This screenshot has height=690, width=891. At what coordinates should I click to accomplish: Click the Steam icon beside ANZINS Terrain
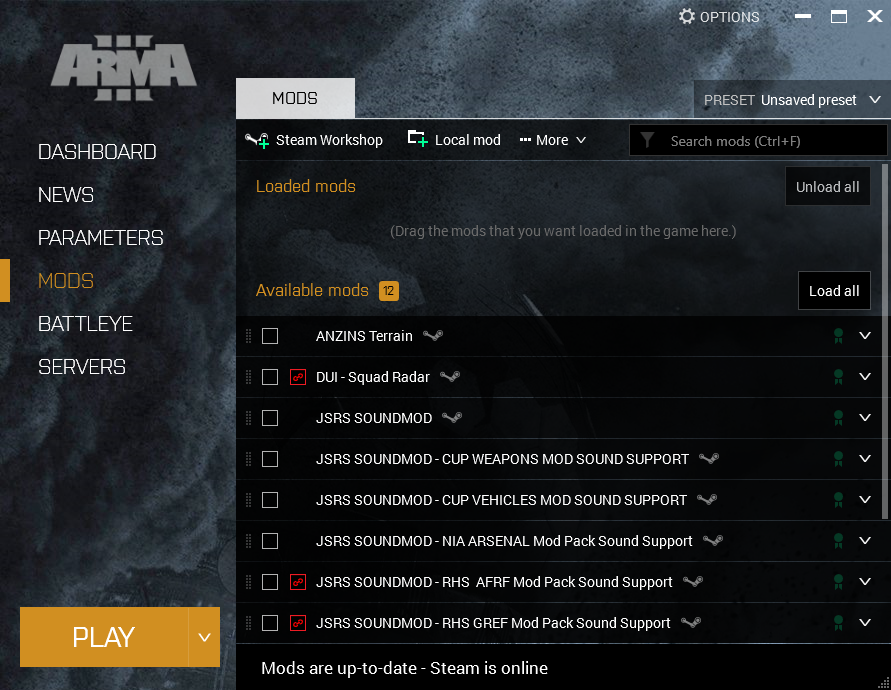point(433,336)
